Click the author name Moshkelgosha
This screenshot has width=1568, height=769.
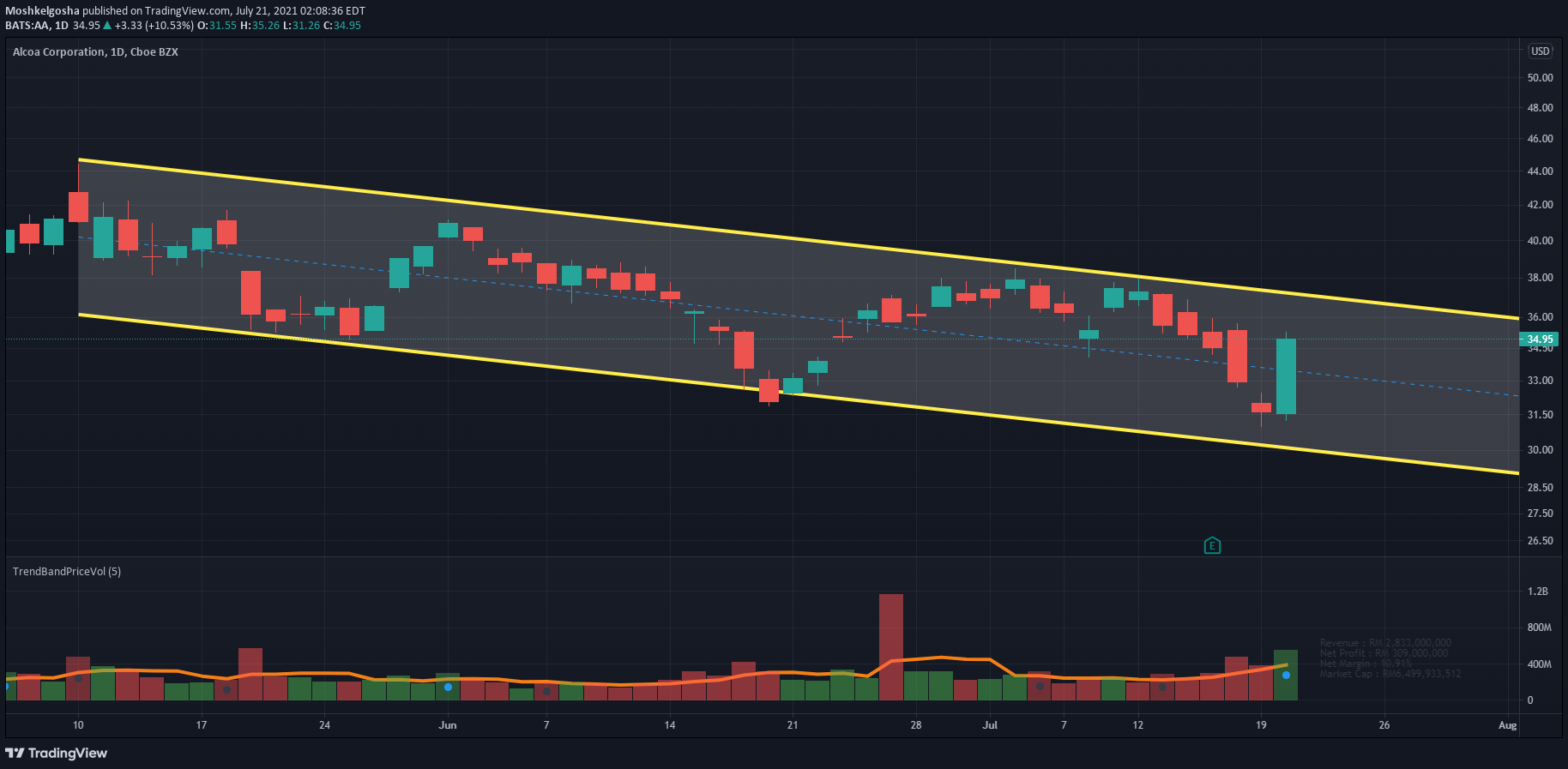42,11
